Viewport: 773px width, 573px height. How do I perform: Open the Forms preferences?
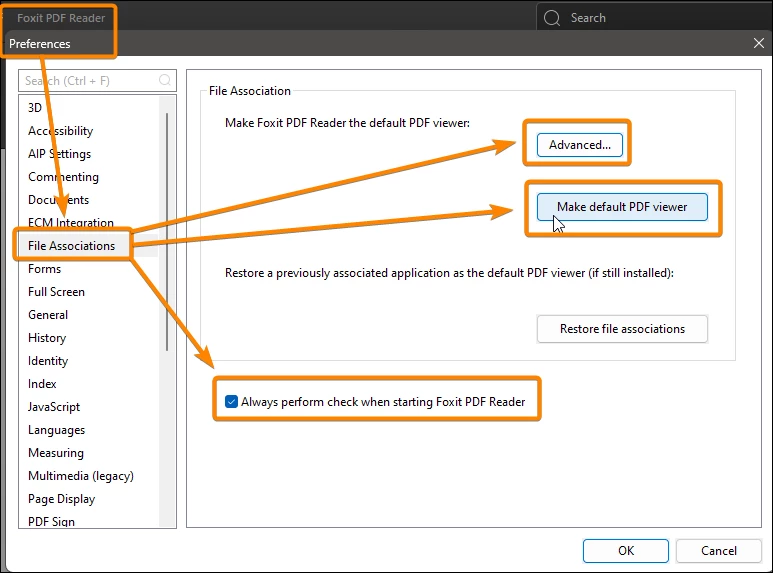[x=44, y=269]
